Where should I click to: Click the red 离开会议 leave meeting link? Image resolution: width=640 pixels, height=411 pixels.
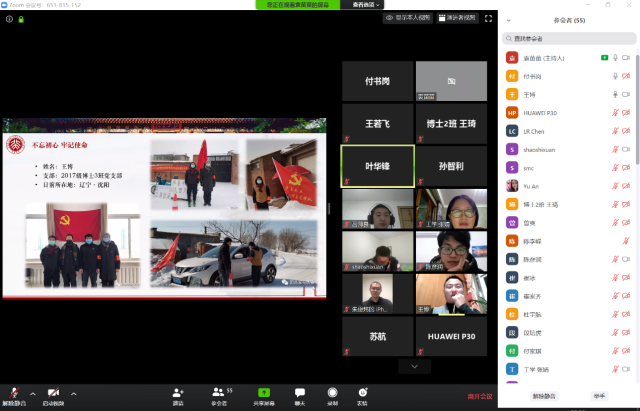(x=480, y=396)
